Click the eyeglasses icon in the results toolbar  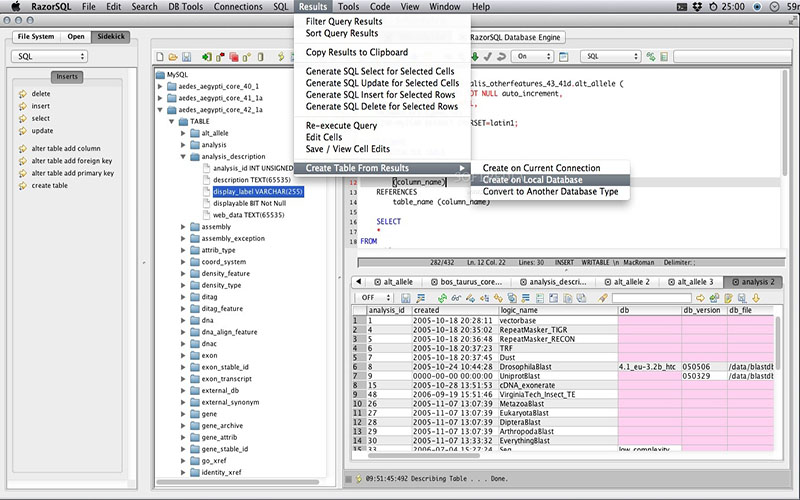(456, 298)
